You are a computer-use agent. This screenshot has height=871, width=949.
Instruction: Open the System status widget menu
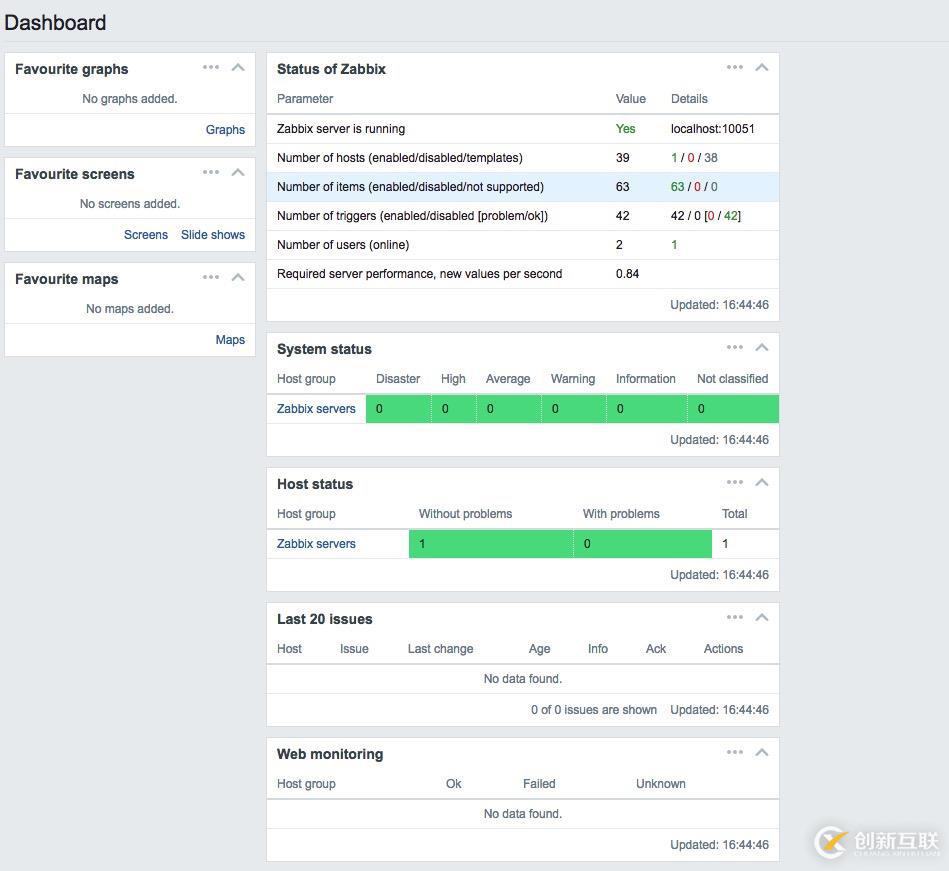point(734,346)
